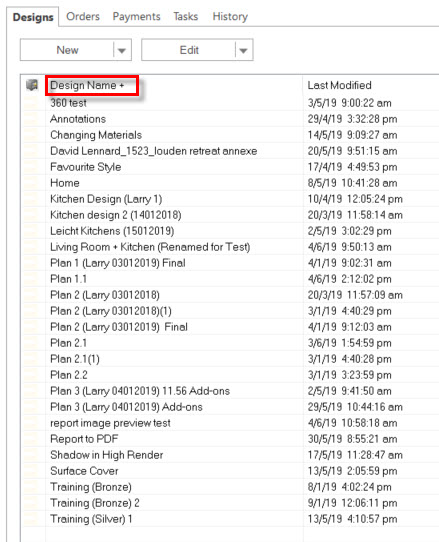Switch to the Payments tab

point(137,17)
